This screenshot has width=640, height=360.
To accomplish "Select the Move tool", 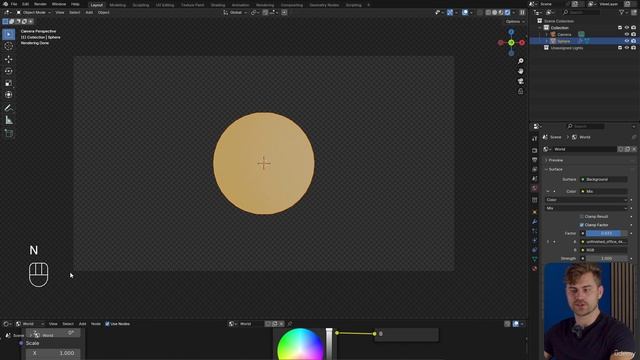I will (x=9, y=59).
